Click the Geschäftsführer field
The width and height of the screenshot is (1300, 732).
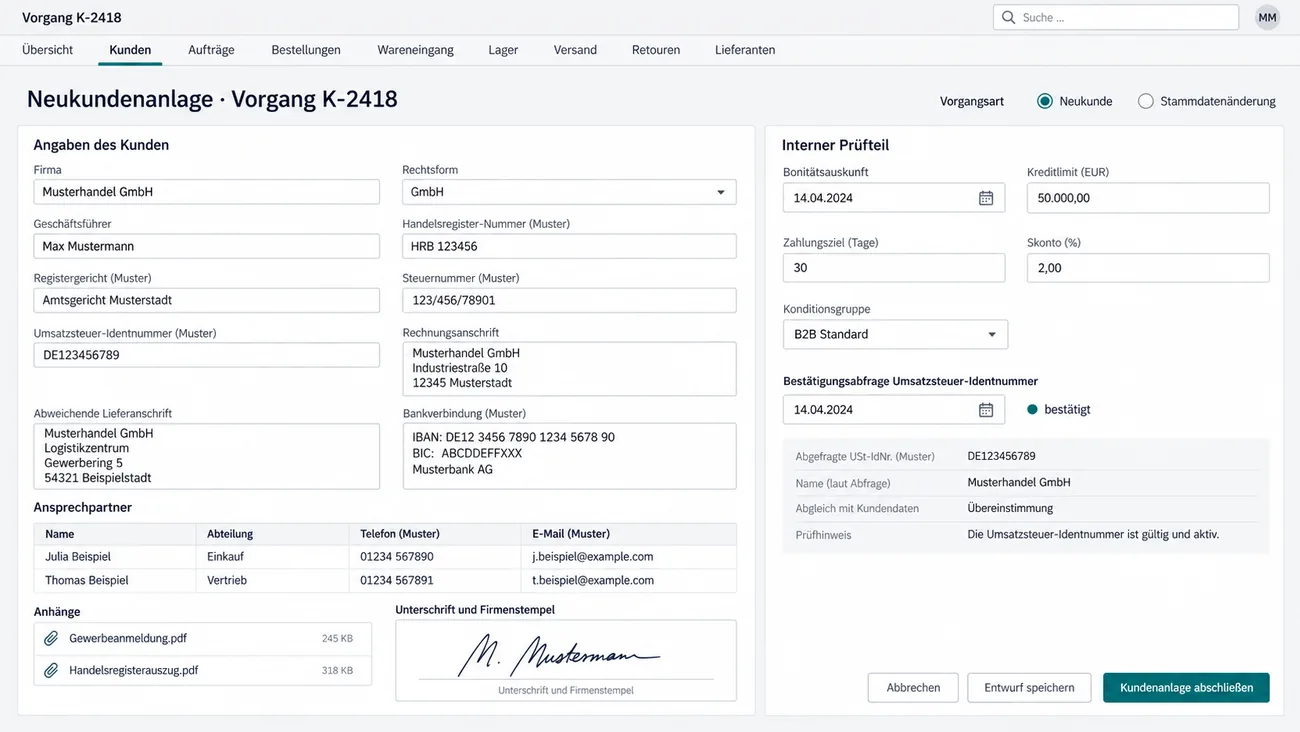coord(206,246)
